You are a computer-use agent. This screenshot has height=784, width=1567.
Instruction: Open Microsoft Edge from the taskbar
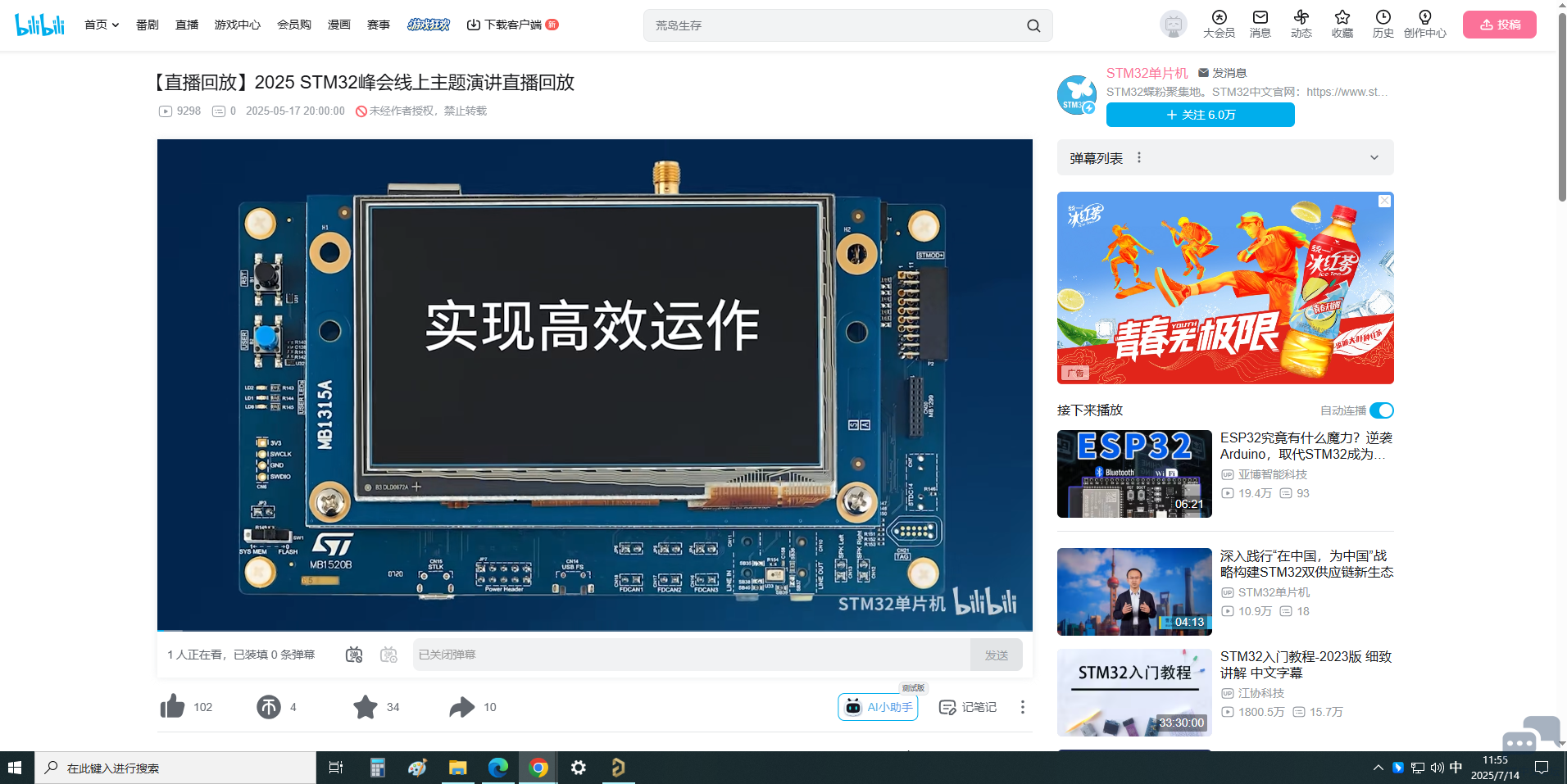pyautogui.click(x=498, y=768)
